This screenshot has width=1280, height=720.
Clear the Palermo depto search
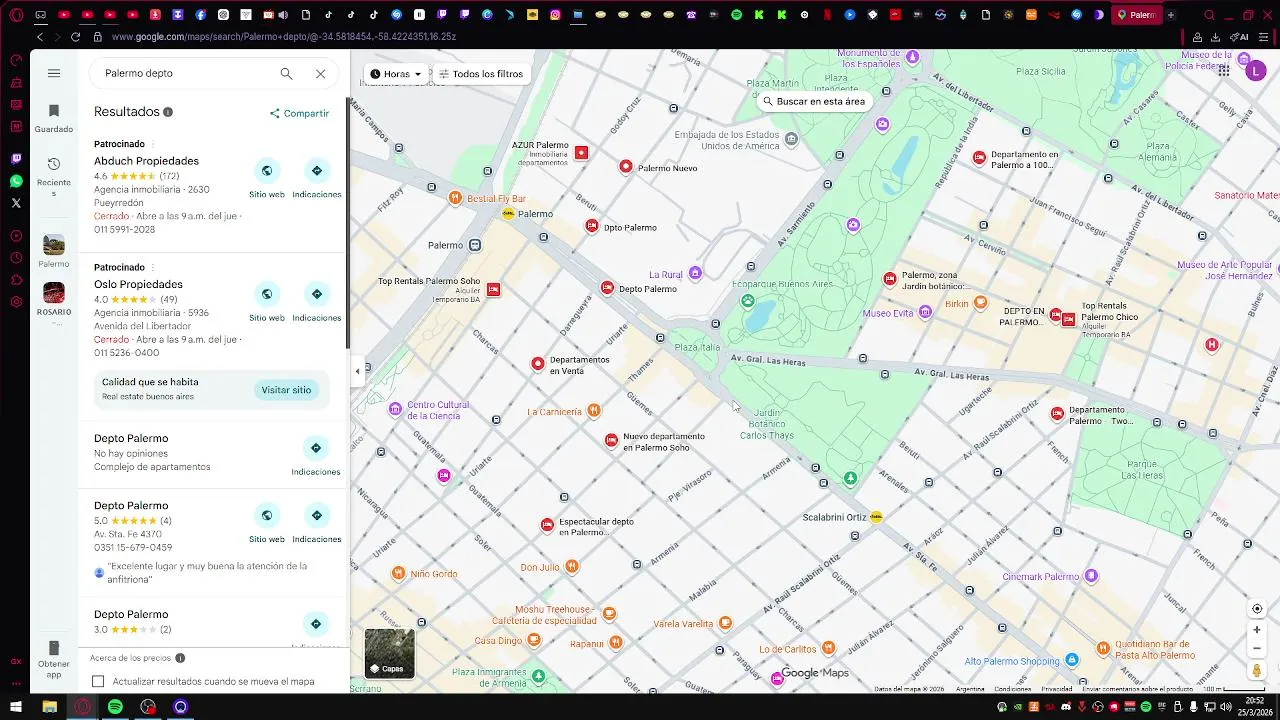tap(320, 73)
